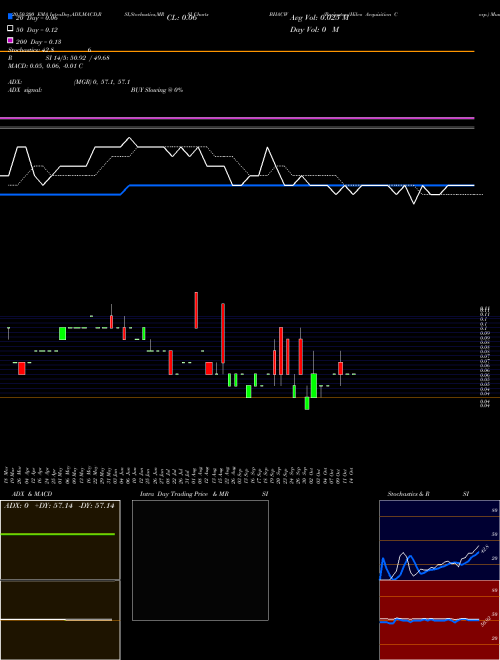Click the lowest green candlestick below the orange line
The width and height of the screenshot is (500, 660).
pos(307,403)
